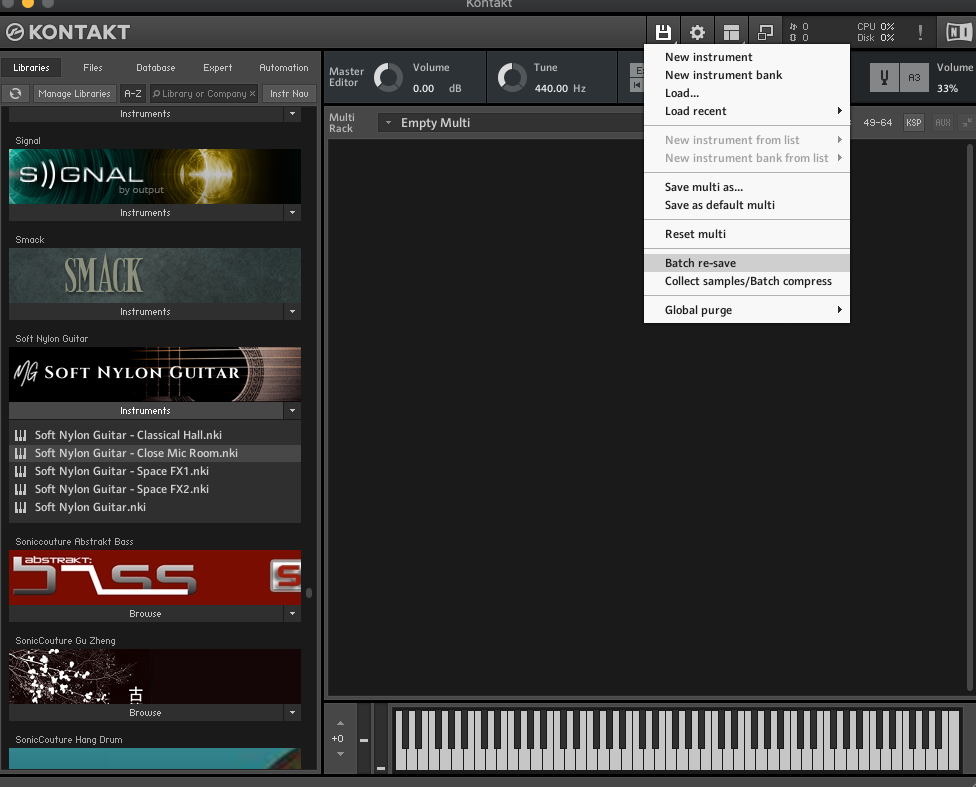The image size is (976, 787).
Task: Click the Tune 440.00 Hz value
Action: point(560,88)
